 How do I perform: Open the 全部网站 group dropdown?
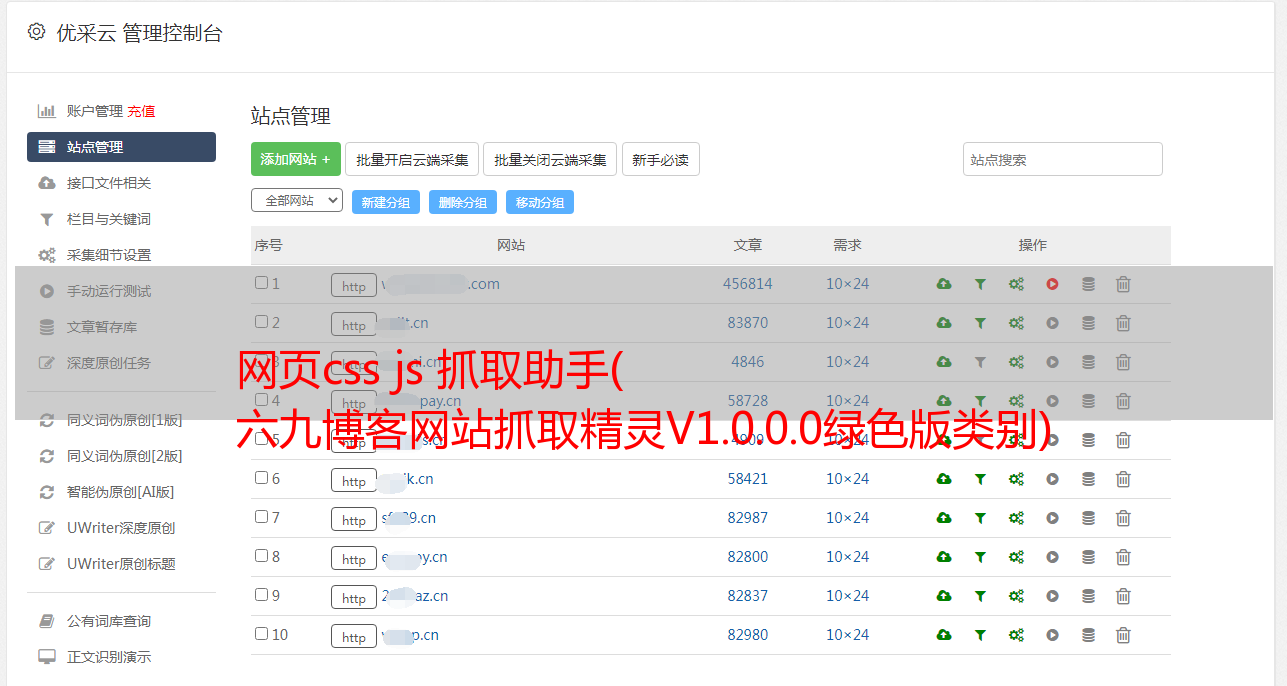pyautogui.click(x=297, y=201)
